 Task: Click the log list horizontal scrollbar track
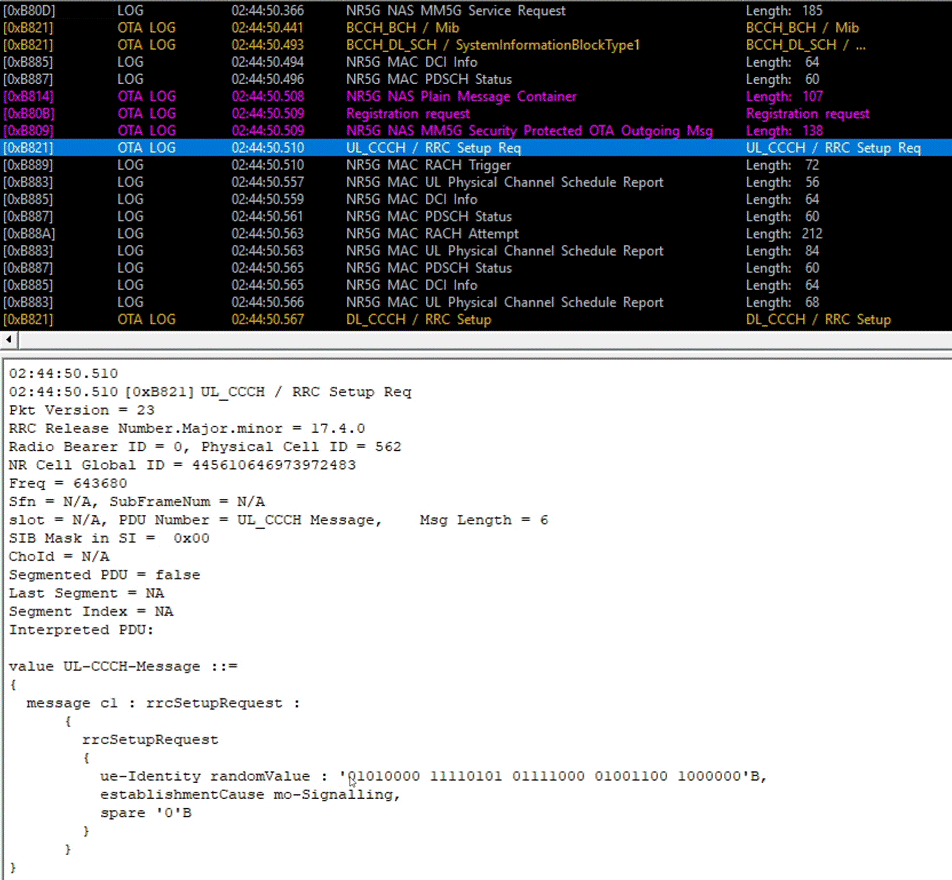point(484,340)
